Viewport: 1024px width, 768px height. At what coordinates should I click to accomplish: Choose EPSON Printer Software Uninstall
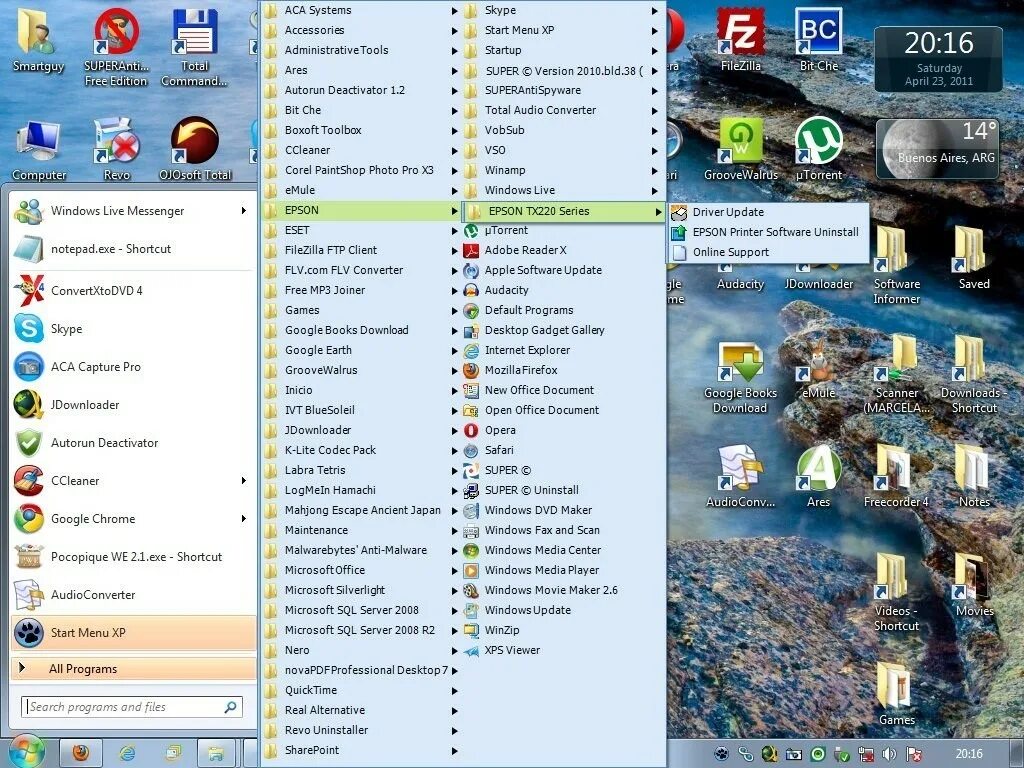pyautogui.click(x=768, y=232)
